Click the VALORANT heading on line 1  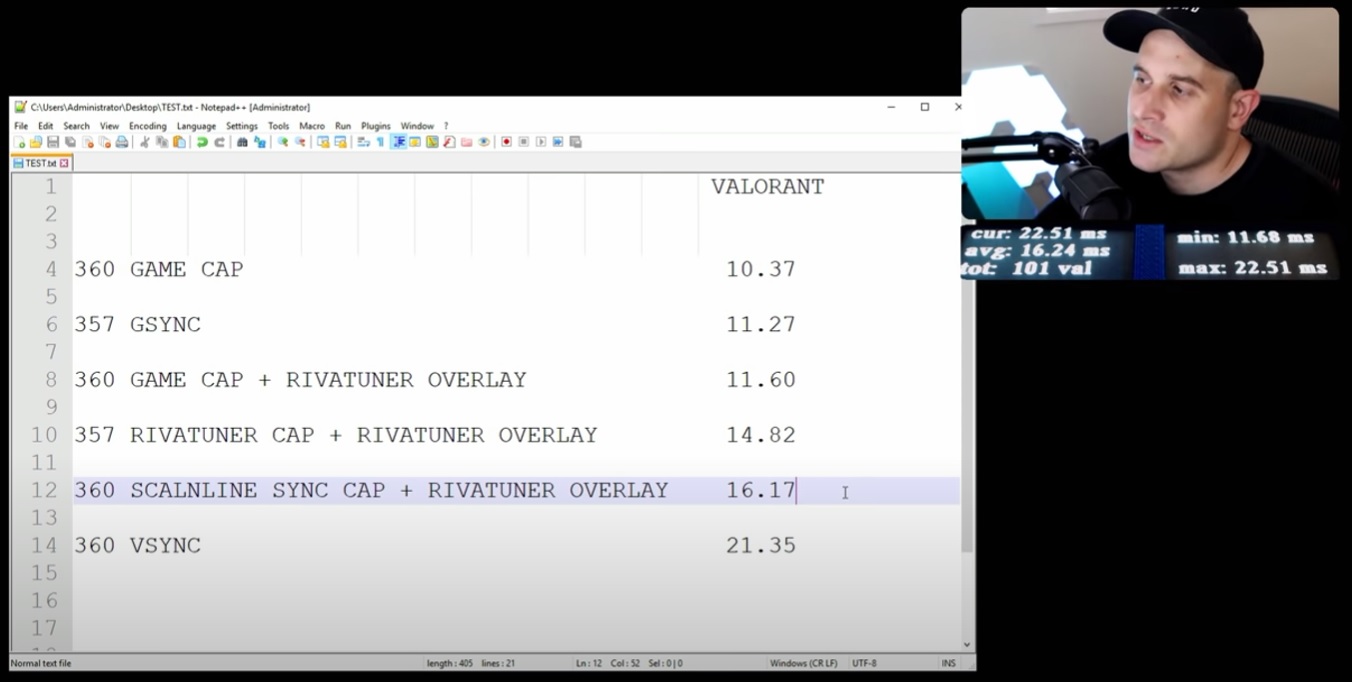point(767,187)
